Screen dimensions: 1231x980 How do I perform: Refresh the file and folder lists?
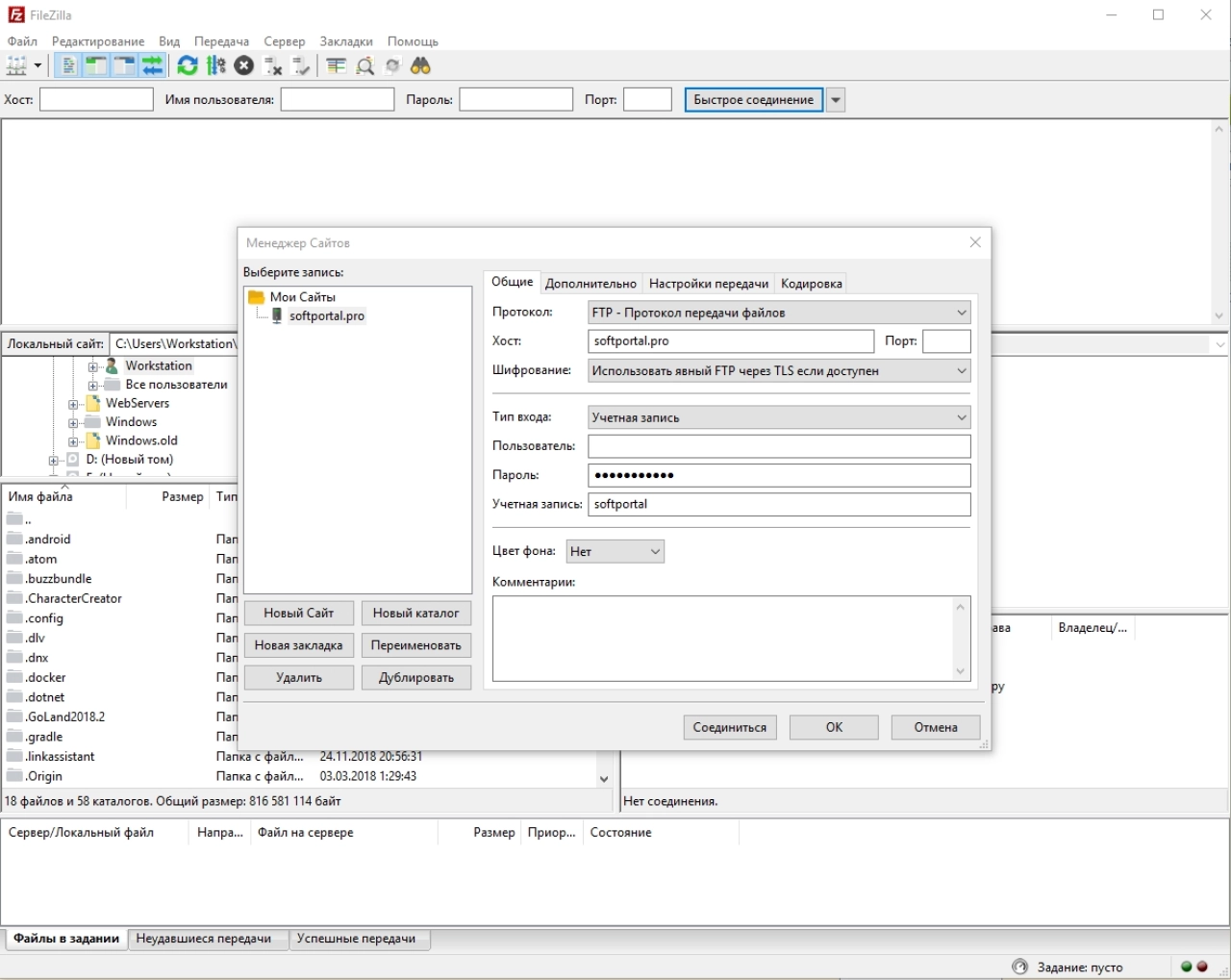point(188,65)
